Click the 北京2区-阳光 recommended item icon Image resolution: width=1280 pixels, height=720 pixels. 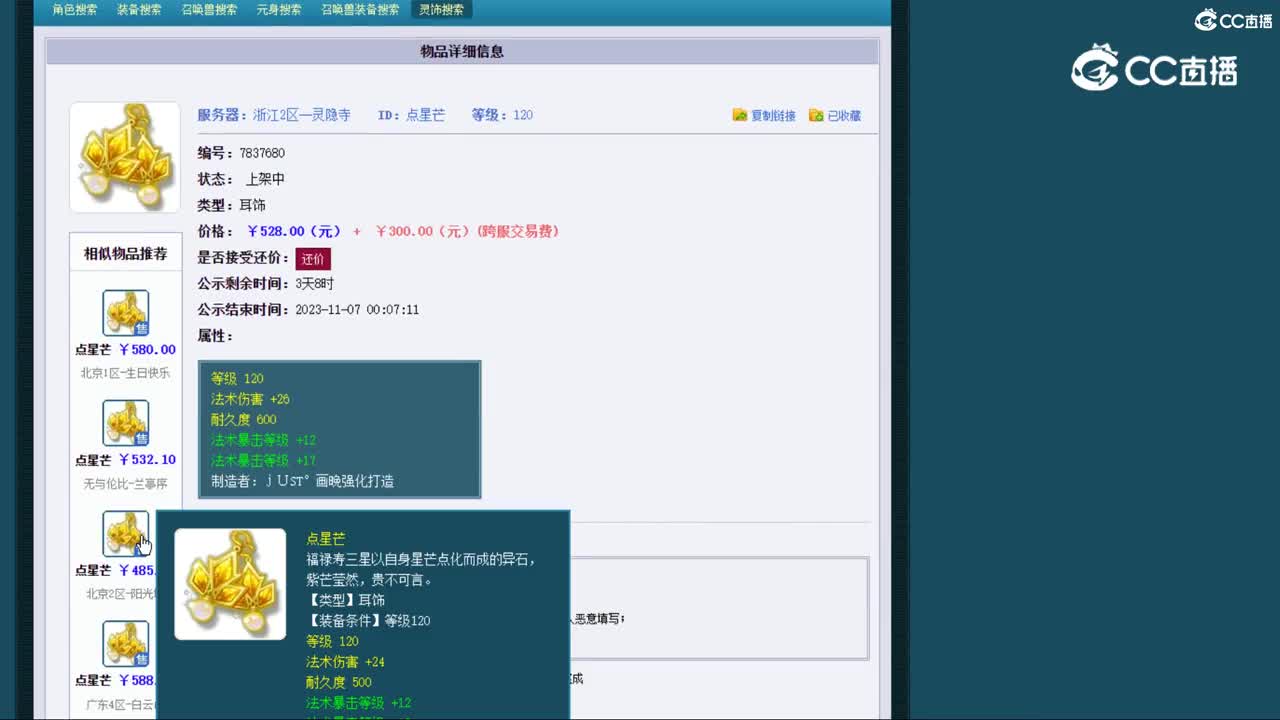(x=124, y=533)
